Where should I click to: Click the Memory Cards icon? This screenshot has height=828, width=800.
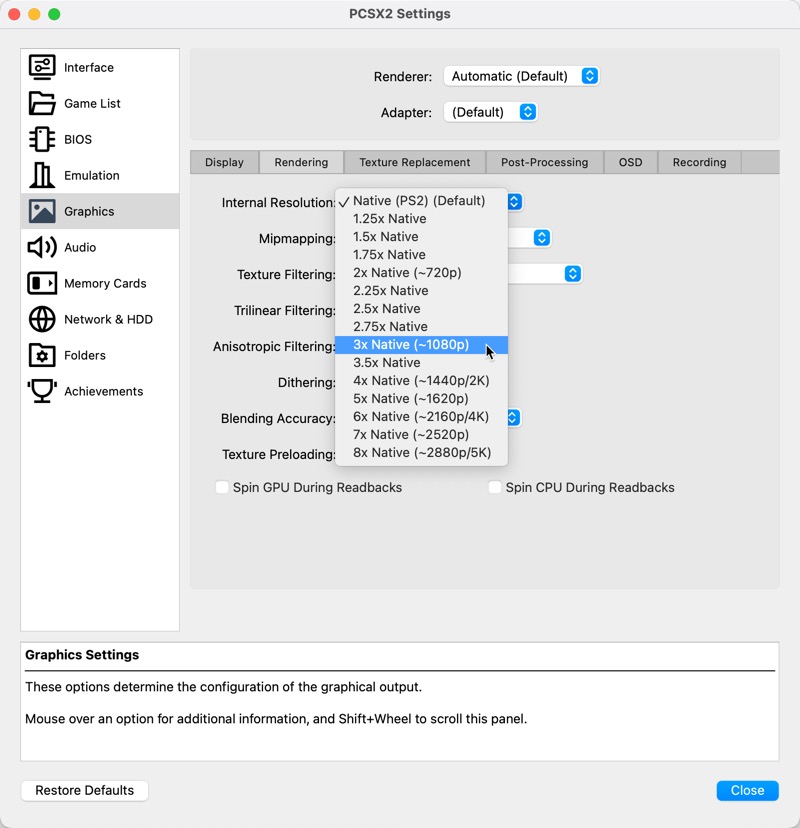click(42, 283)
